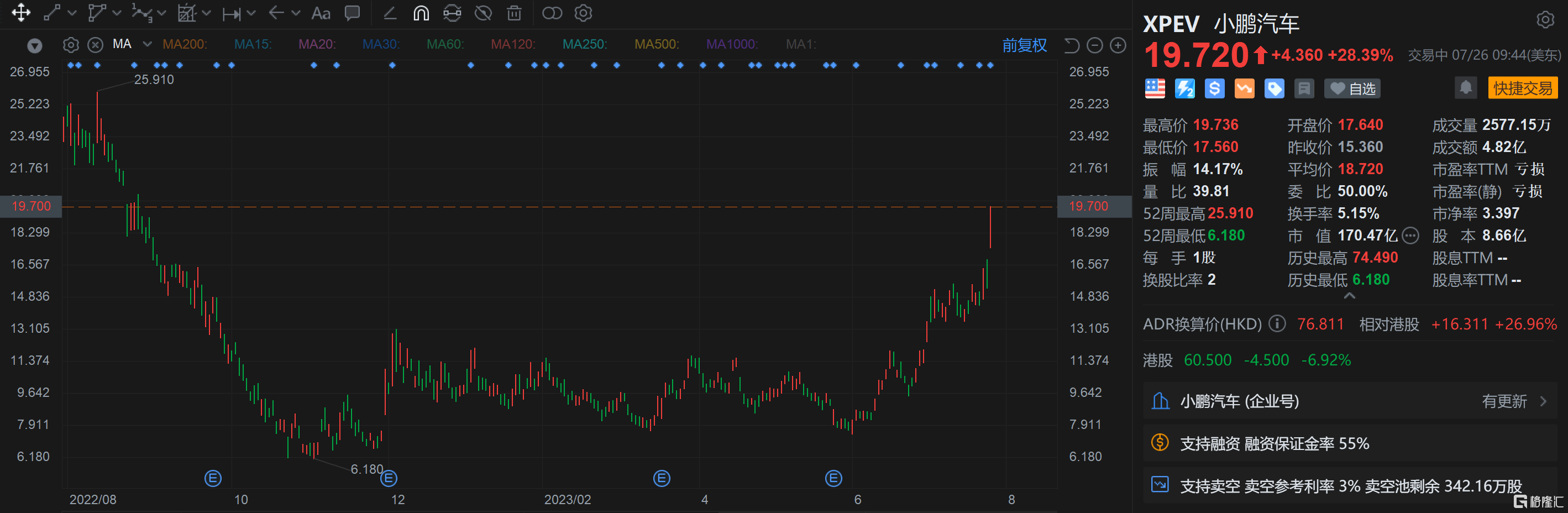This screenshot has width=1568, height=513.
Task: Set a price alert with bell
Action: [1466, 88]
